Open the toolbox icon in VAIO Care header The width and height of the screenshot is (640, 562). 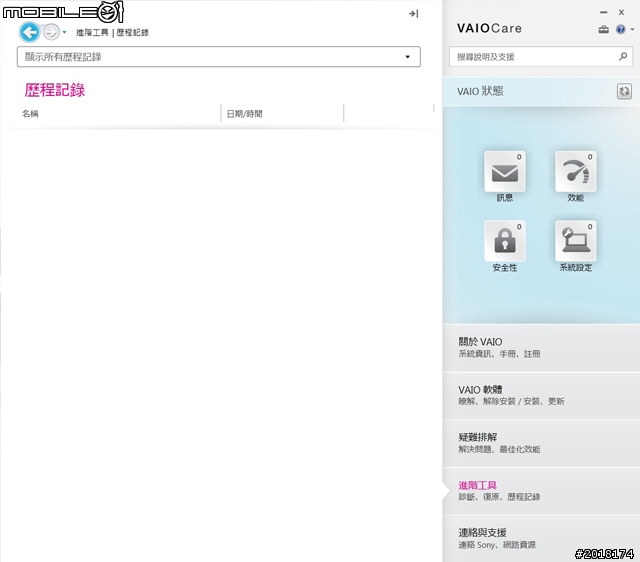(604, 29)
